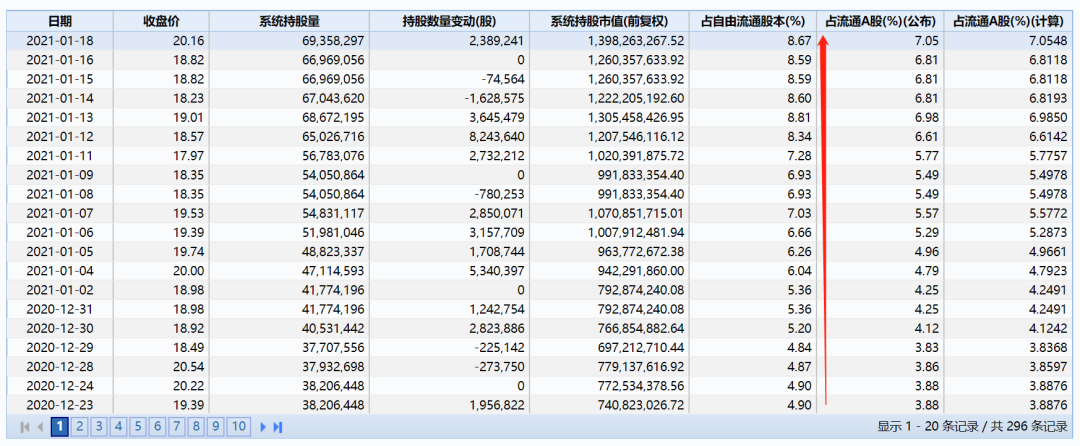Go to the first page arrow icon

25,427
